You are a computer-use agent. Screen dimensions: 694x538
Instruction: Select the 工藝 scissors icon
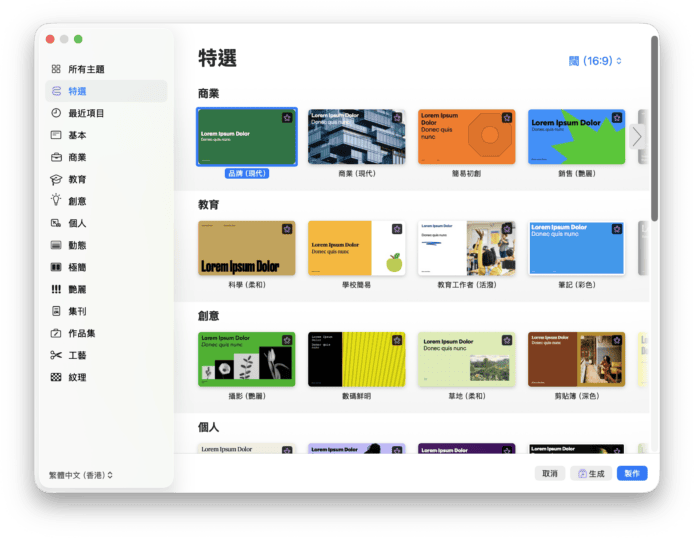click(x=56, y=355)
